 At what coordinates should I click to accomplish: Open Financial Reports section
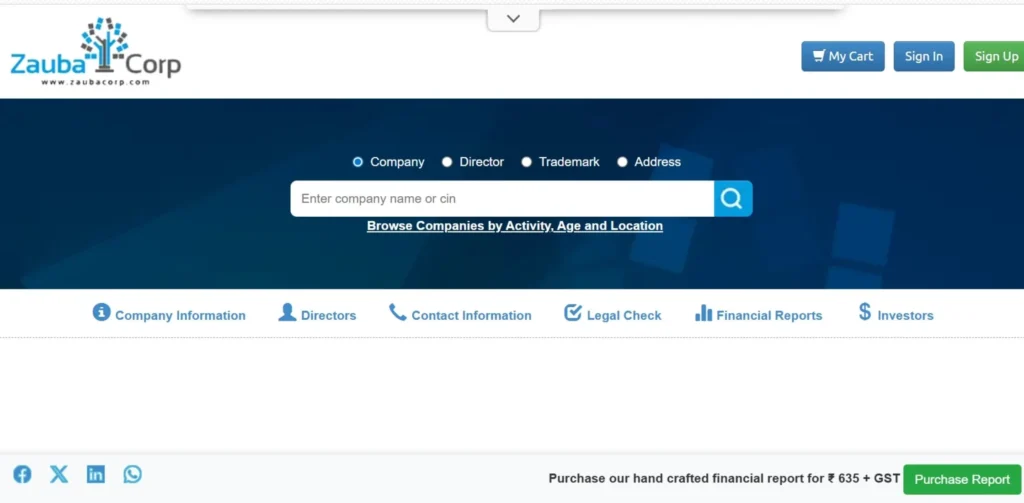click(769, 316)
